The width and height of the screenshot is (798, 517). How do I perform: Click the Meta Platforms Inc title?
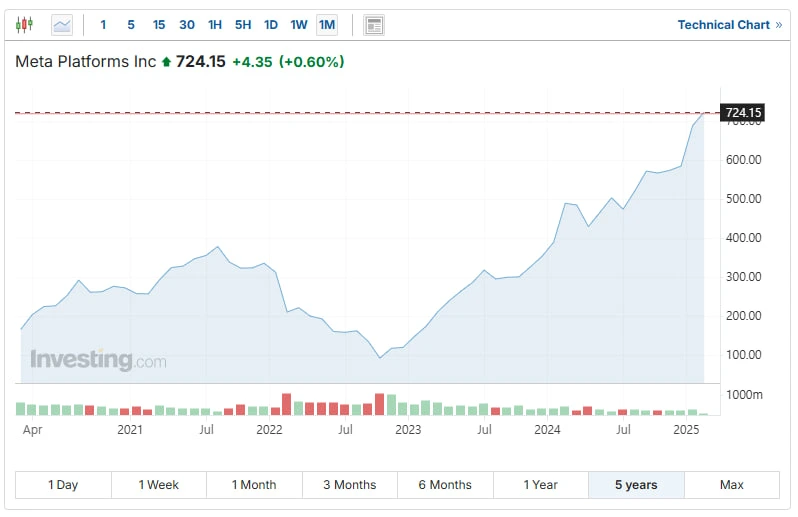click(x=86, y=62)
